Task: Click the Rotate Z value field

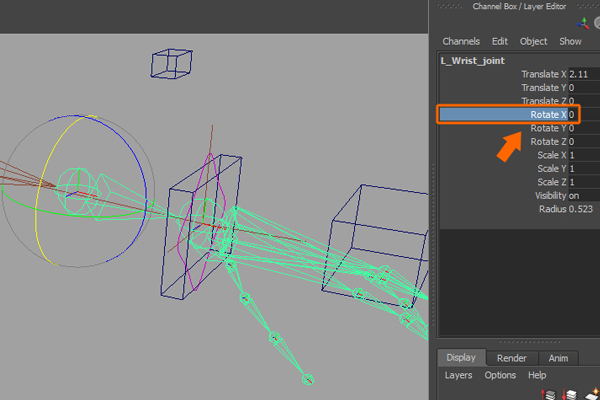Action: point(584,142)
